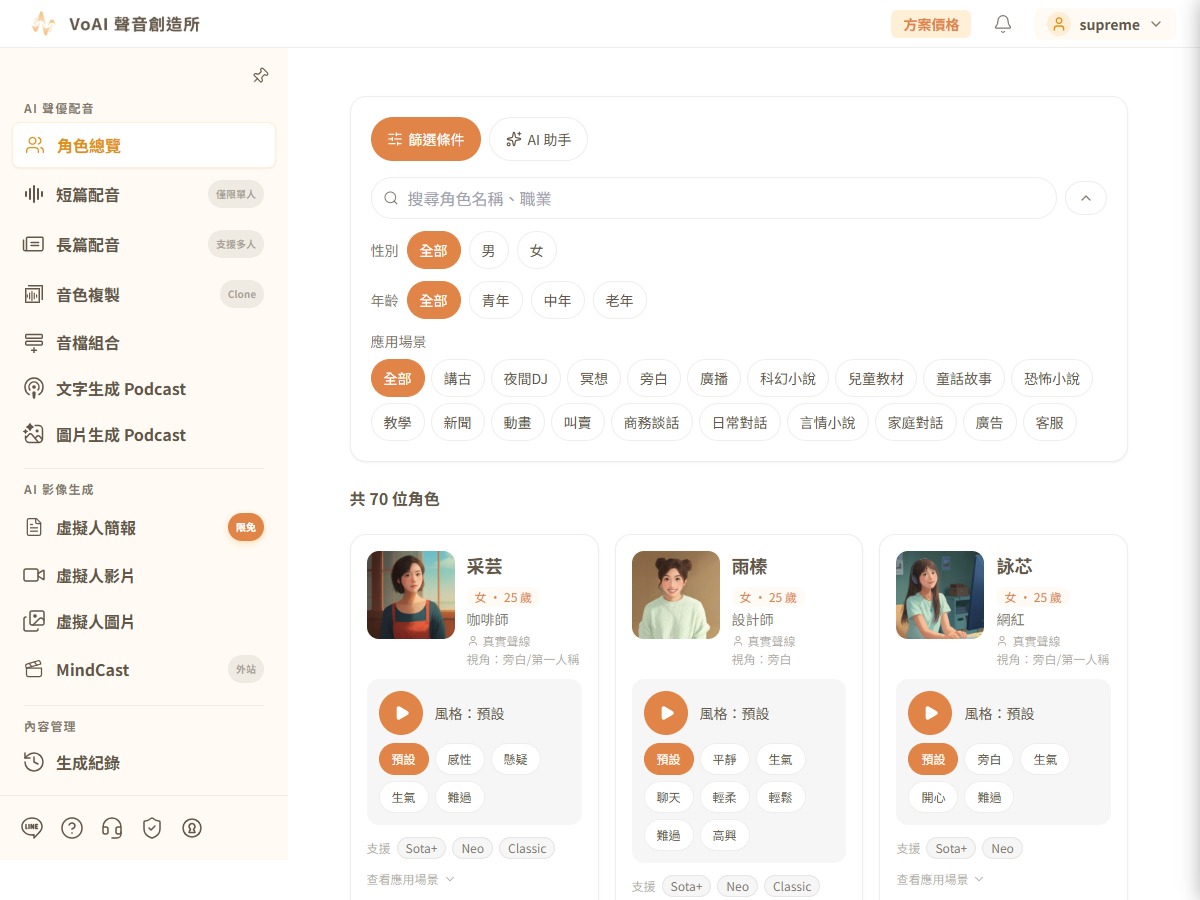Click the shield checkmark icon
The image size is (1200, 900).
click(152, 828)
